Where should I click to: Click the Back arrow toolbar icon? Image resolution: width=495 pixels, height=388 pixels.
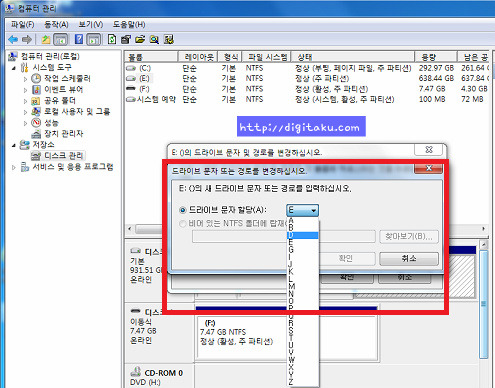click(x=13, y=40)
